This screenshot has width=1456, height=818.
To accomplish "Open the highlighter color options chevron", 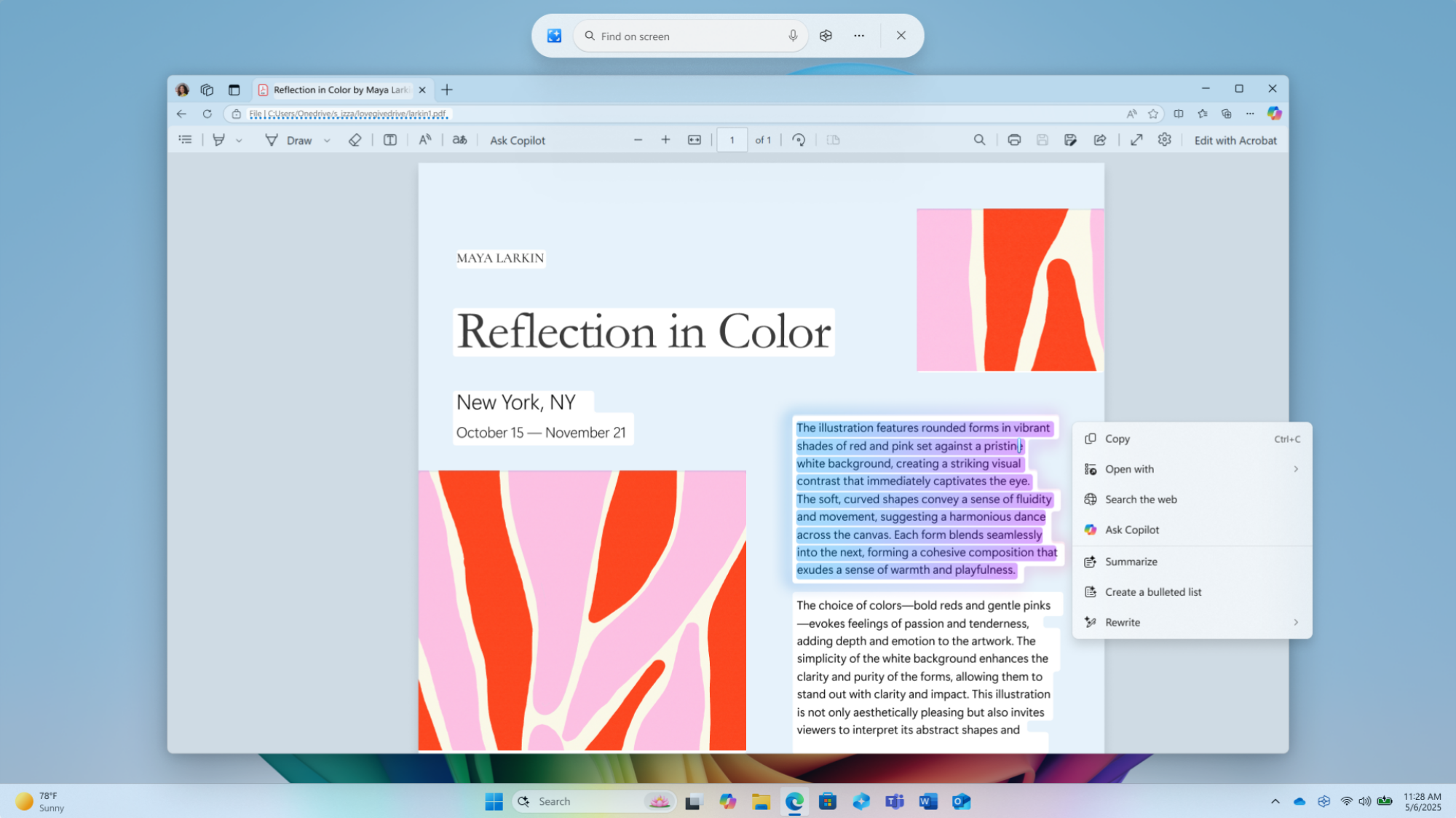I will [x=239, y=140].
